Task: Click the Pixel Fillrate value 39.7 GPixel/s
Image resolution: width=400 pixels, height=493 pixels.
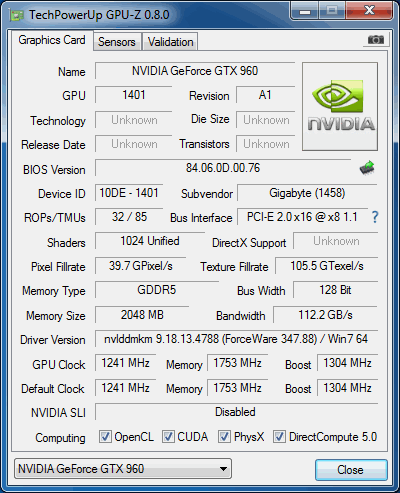Action: (x=141, y=266)
